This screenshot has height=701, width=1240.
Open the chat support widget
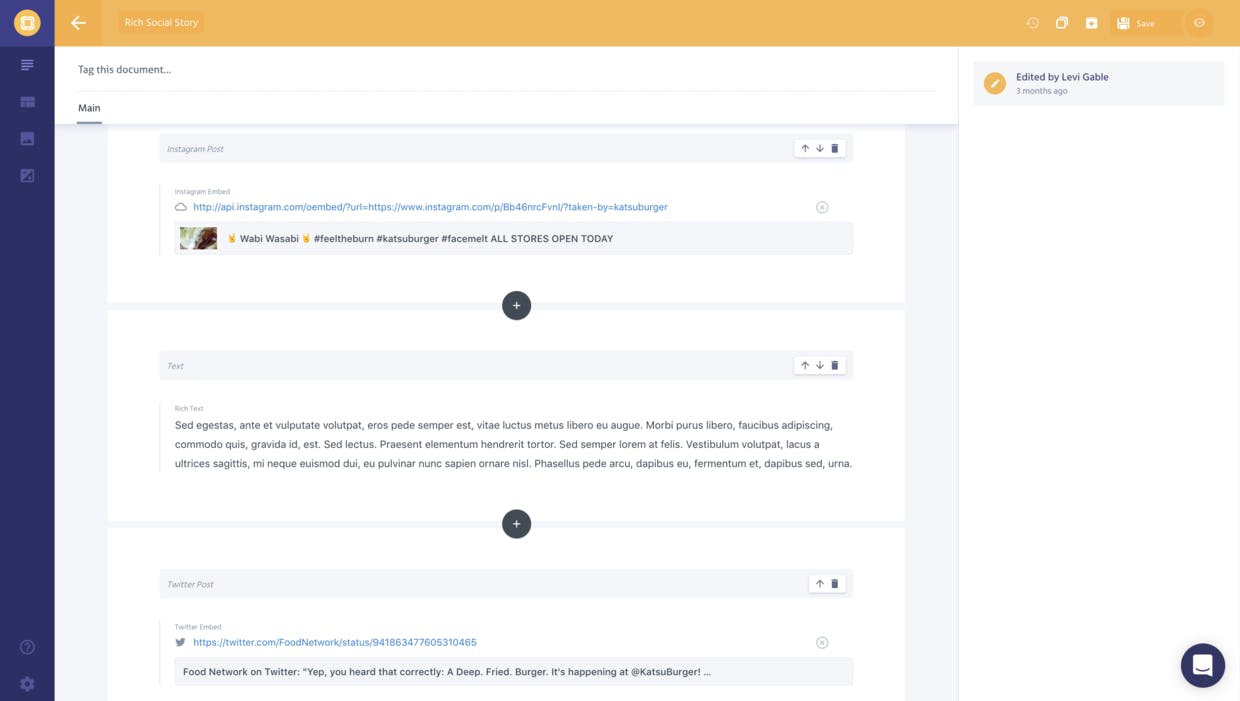point(1203,665)
